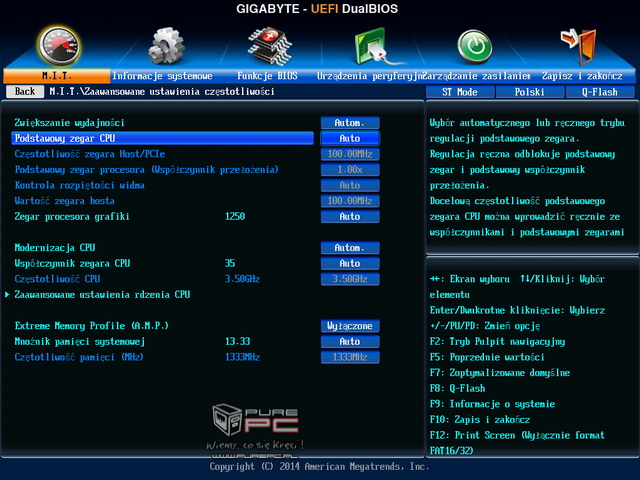
Task: Click the CPU ratio value 35
Action: (230, 264)
